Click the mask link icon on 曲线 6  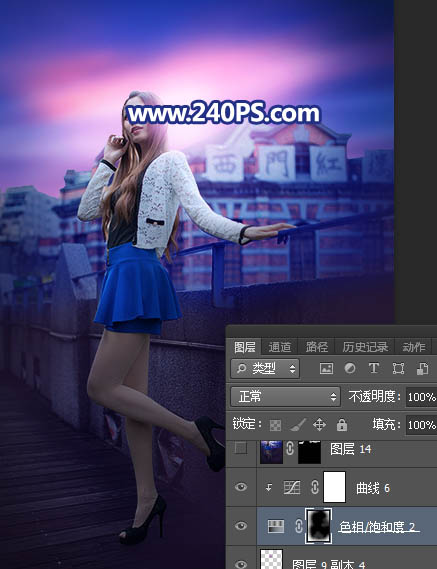(315, 488)
